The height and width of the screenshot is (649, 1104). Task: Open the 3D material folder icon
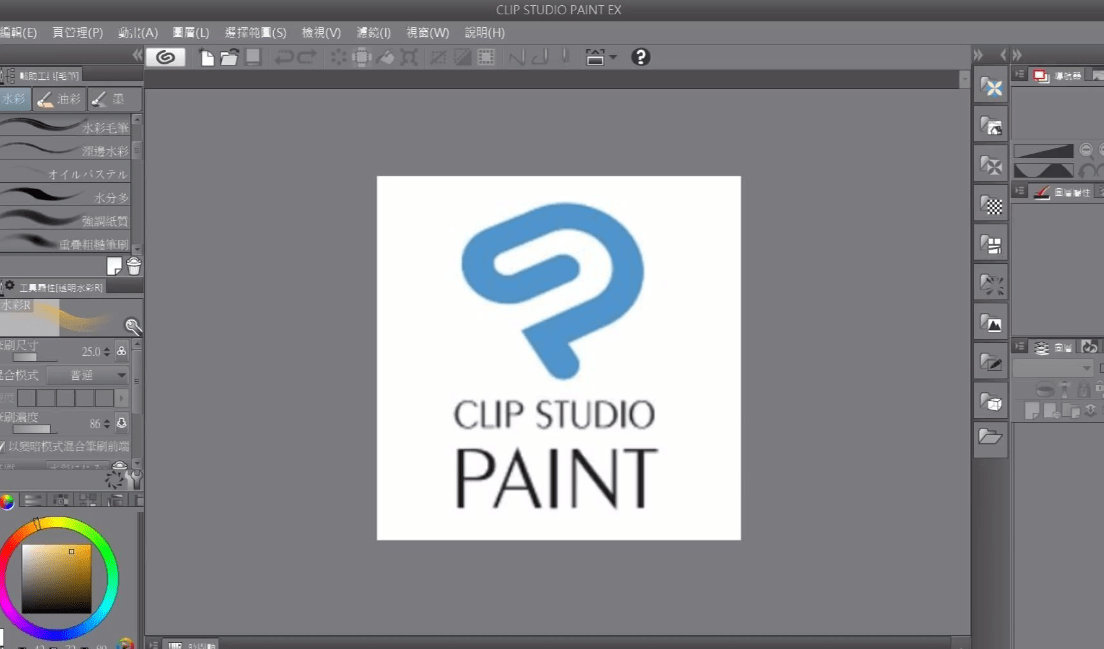(990, 402)
